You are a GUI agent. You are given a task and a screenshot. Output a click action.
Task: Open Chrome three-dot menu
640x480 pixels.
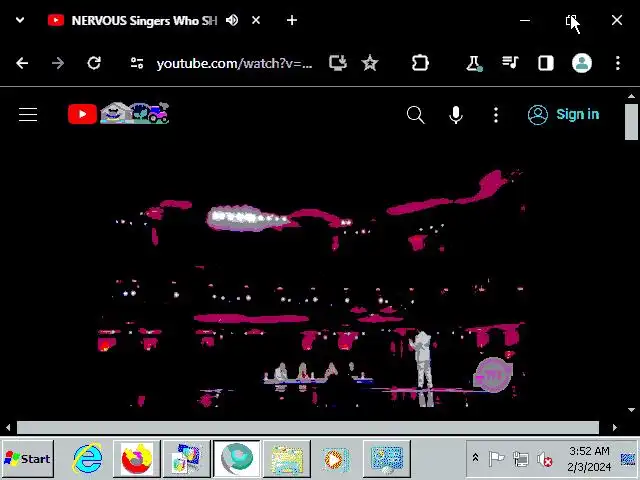pyautogui.click(x=618, y=63)
